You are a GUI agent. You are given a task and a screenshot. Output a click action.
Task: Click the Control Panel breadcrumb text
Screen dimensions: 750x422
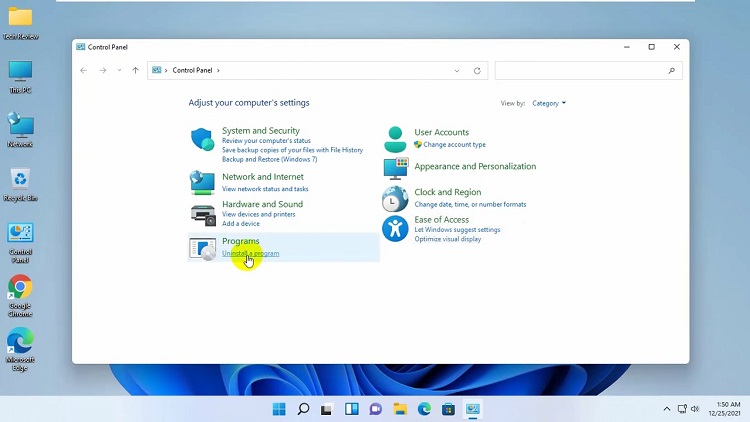pyautogui.click(x=192, y=70)
